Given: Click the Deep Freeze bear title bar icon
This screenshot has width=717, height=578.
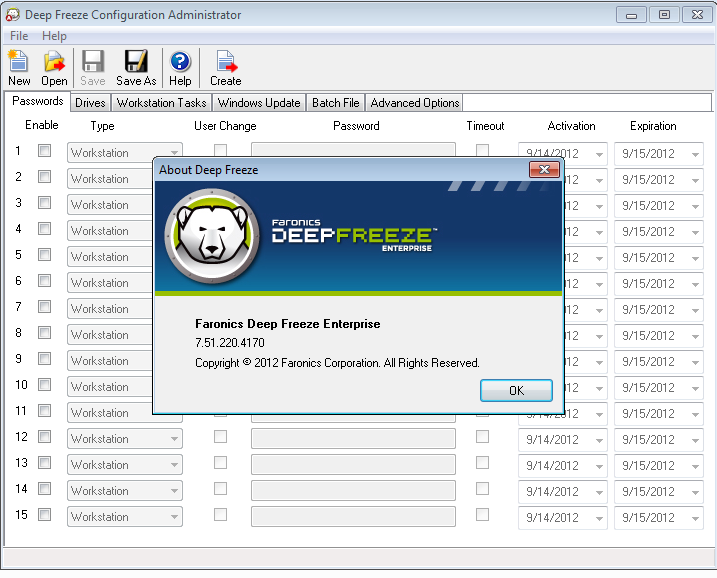Looking at the screenshot, I should click(12, 15).
